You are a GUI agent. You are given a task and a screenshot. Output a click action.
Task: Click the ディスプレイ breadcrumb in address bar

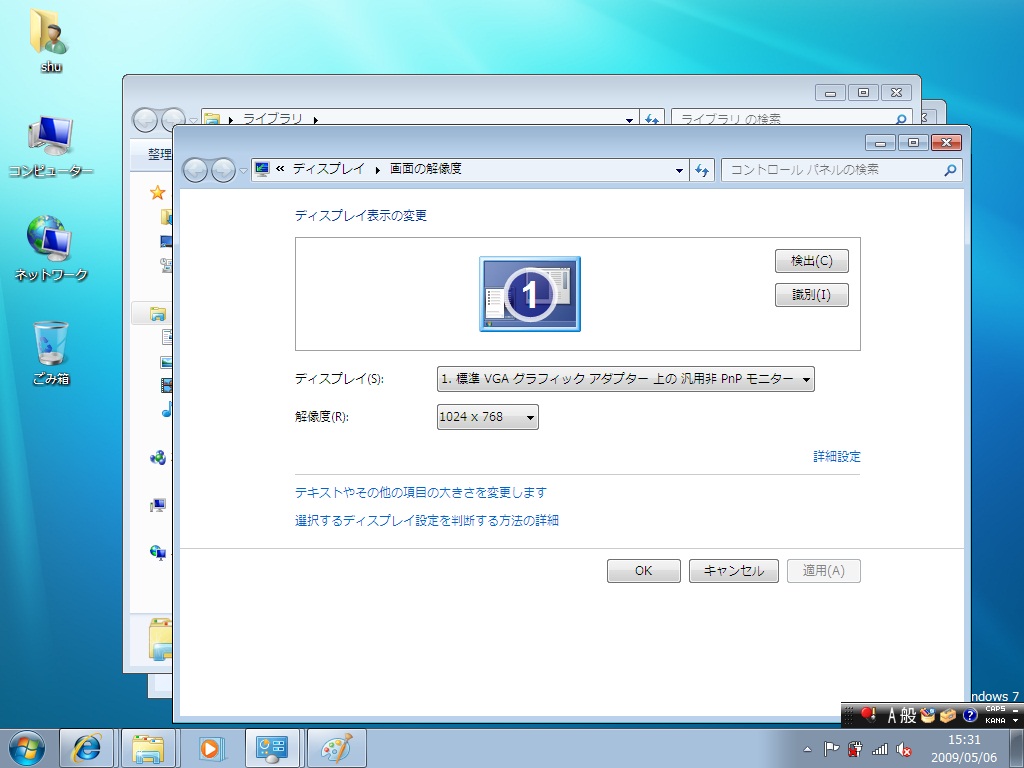tap(328, 169)
